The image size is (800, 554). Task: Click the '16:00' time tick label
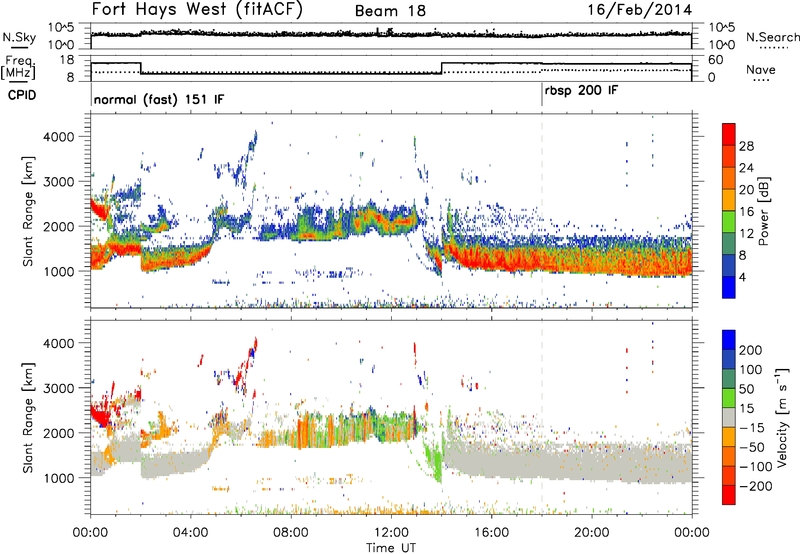point(491,533)
